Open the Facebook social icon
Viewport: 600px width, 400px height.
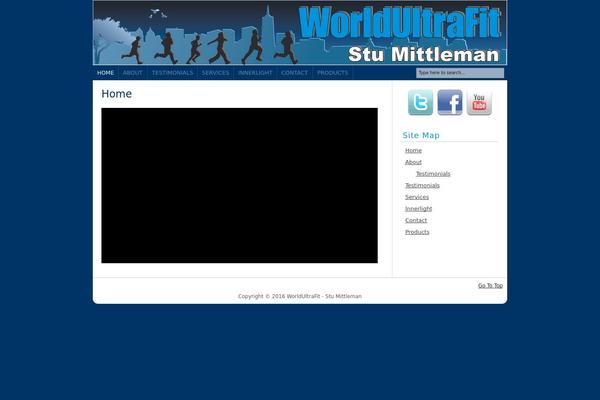coord(450,102)
